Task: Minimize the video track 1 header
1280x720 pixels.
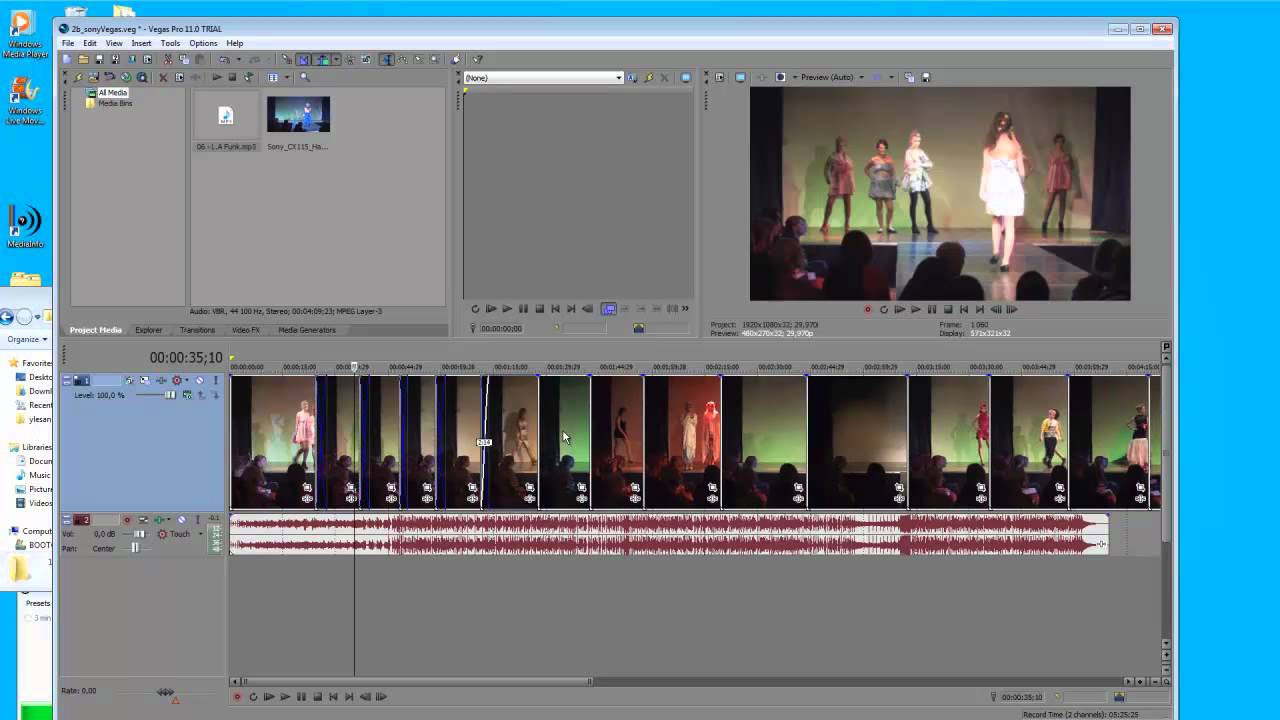Action: (67, 380)
